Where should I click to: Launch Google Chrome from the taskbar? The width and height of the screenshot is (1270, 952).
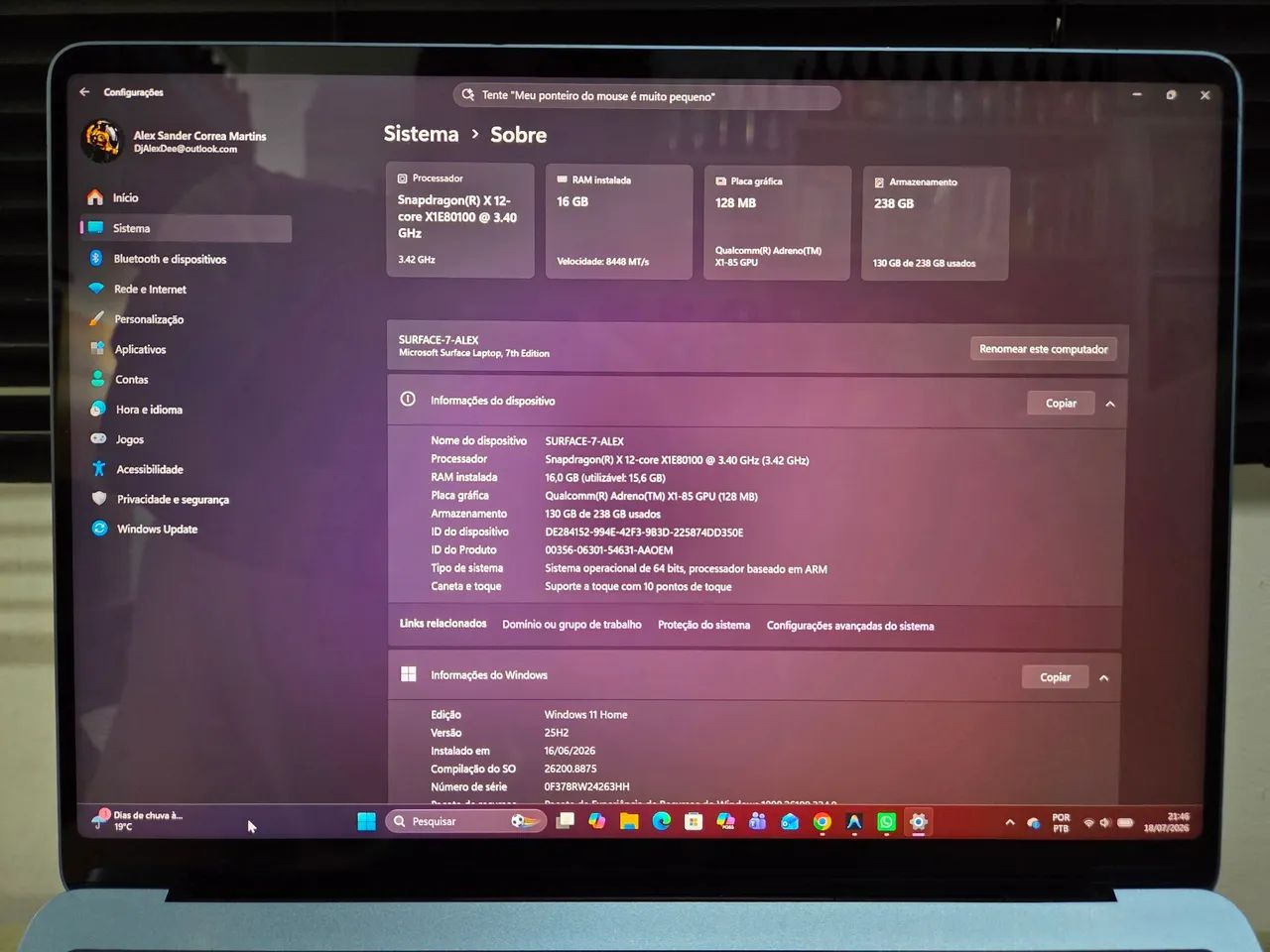point(822,821)
